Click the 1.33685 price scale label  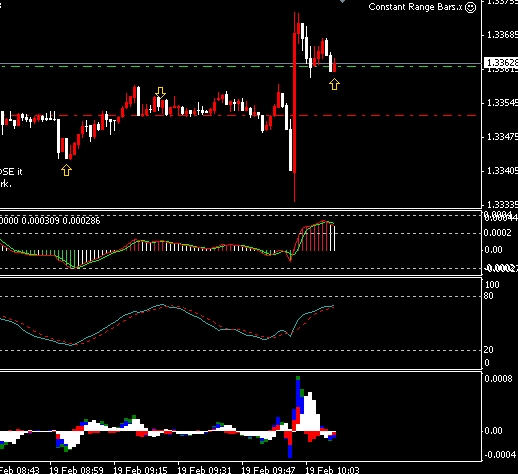point(502,35)
